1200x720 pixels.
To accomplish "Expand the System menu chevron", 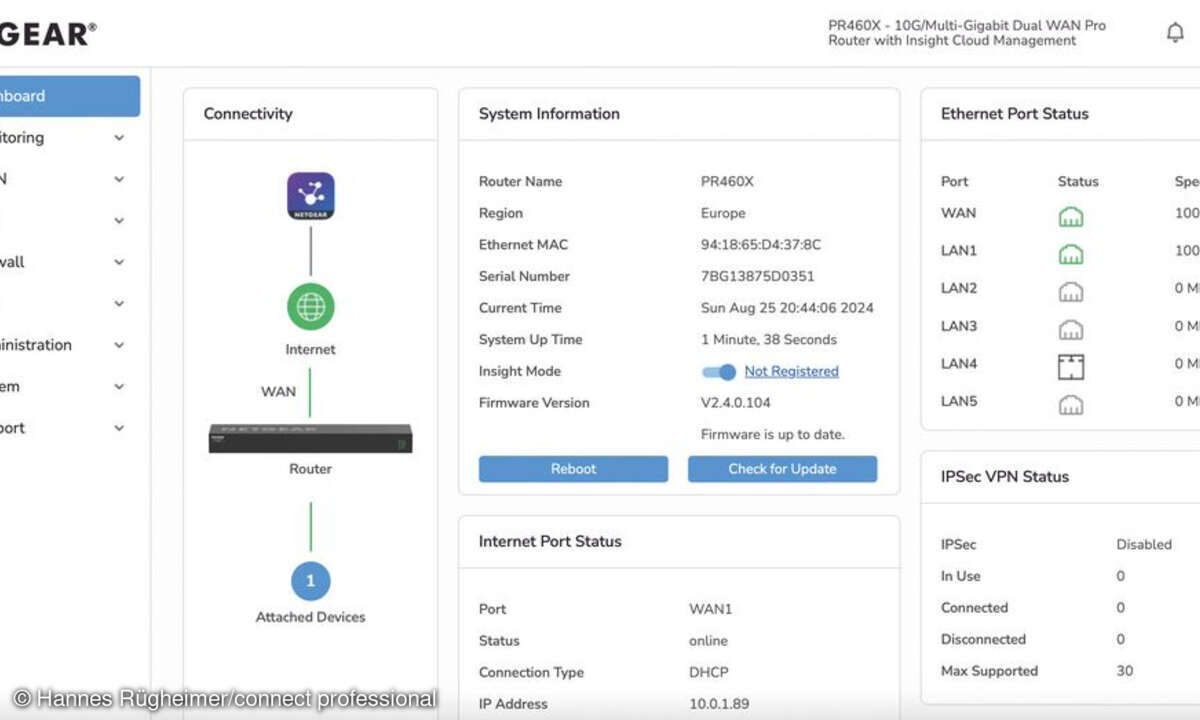I will tap(119, 387).
